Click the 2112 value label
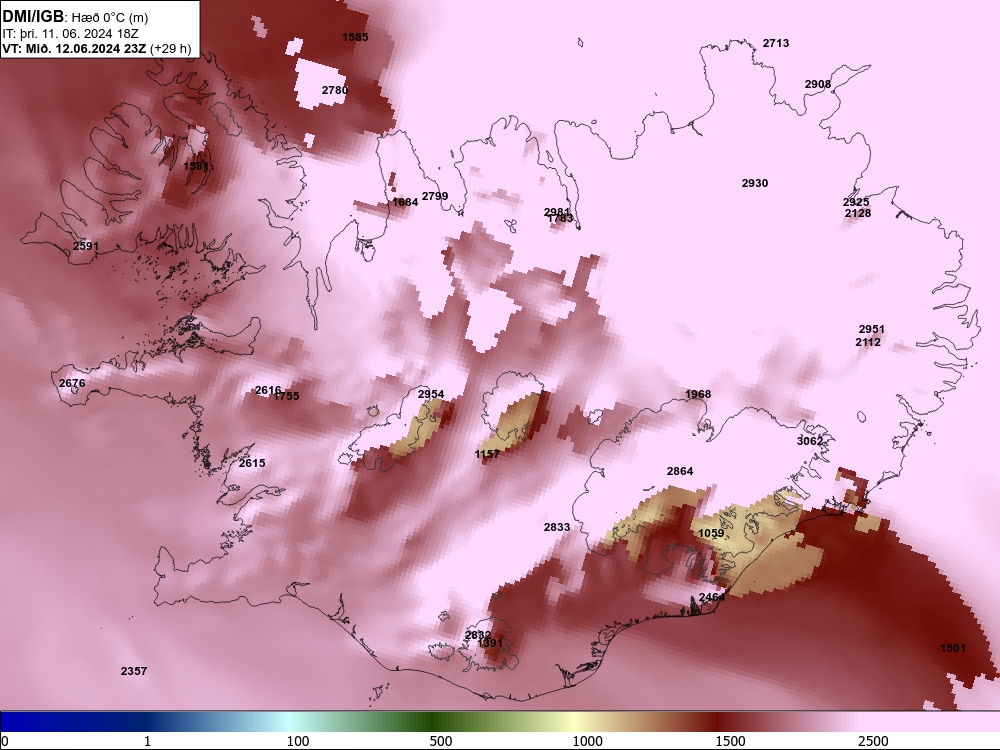 (868, 342)
